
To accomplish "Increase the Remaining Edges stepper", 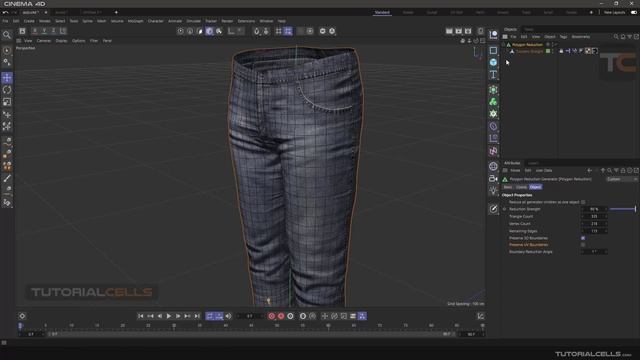I will pos(606,230).
